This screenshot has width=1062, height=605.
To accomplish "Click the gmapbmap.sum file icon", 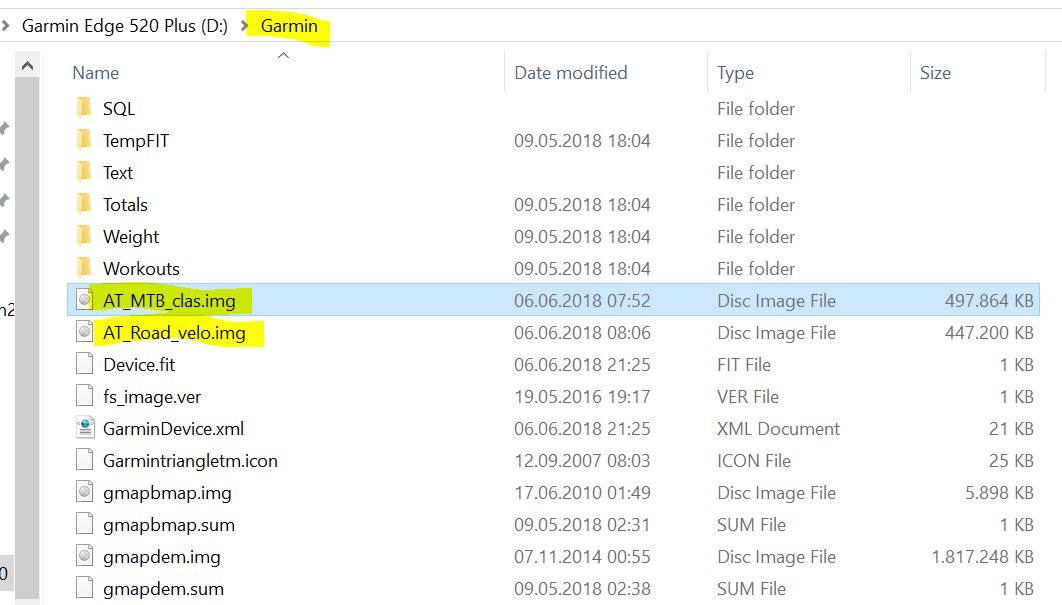I will [85, 523].
